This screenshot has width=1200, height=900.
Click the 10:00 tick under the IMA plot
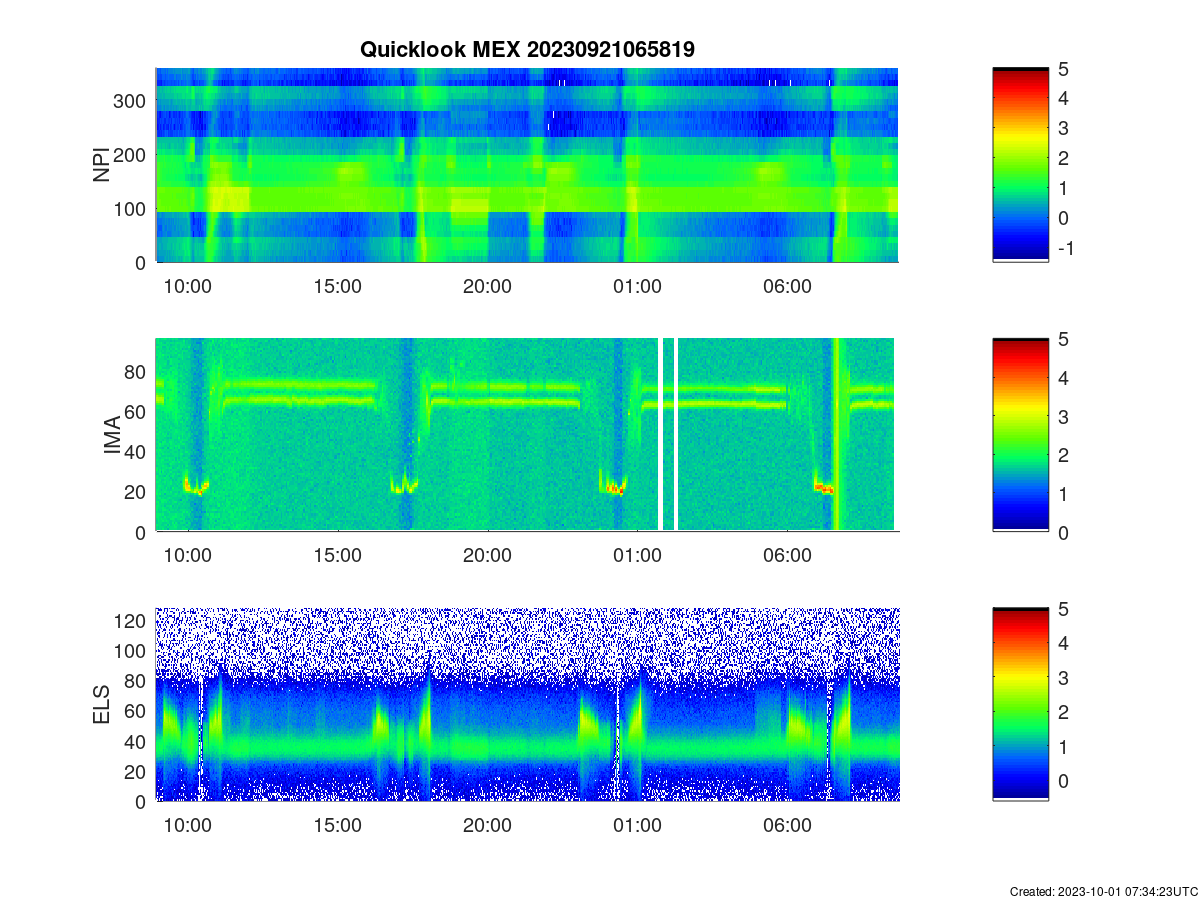pyautogui.click(x=187, y=556)
